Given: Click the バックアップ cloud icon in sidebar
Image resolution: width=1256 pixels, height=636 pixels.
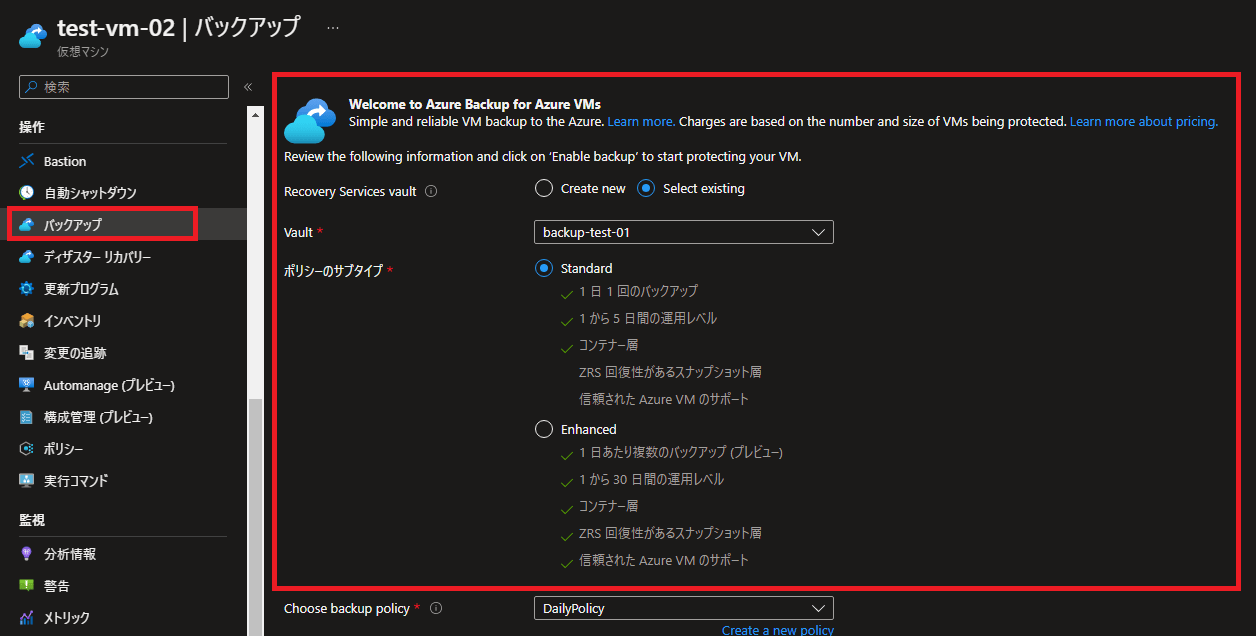Looking at the screenshot, I should (x=27, y=225).
